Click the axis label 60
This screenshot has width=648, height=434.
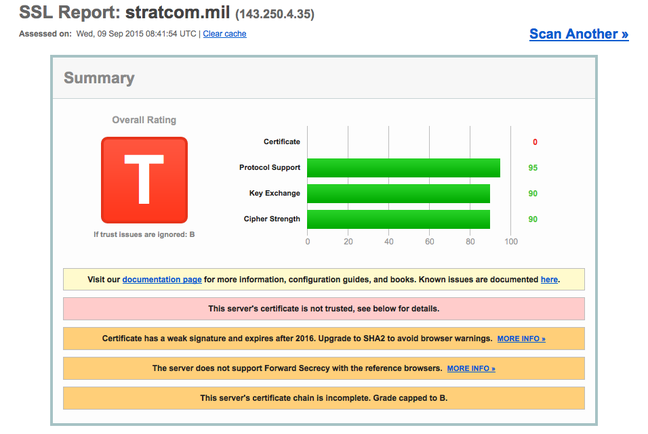point(429,241)
